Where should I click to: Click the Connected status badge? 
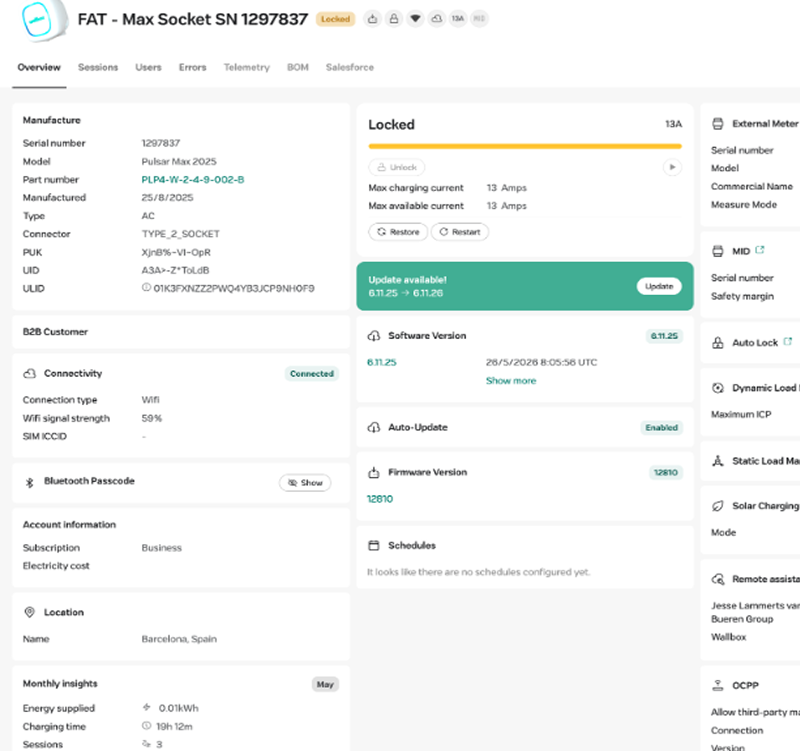coord(312,373)
